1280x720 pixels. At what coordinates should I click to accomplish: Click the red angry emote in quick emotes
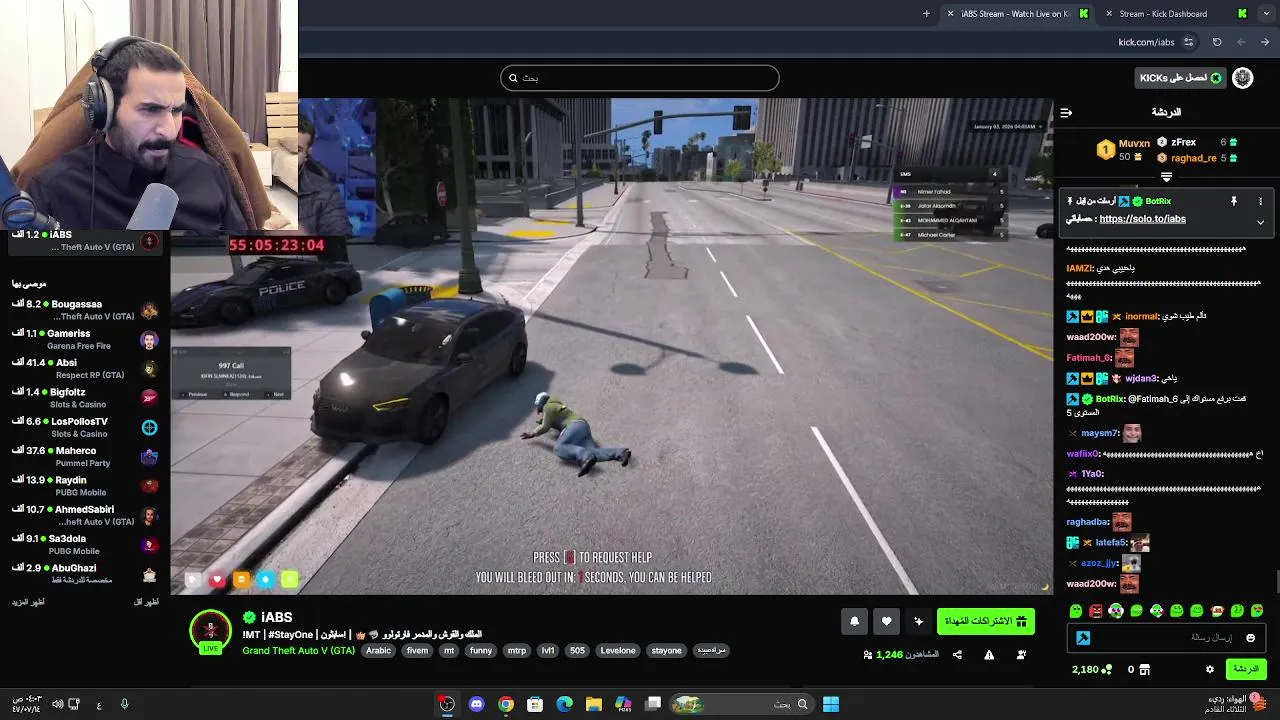coord(1096,611)
